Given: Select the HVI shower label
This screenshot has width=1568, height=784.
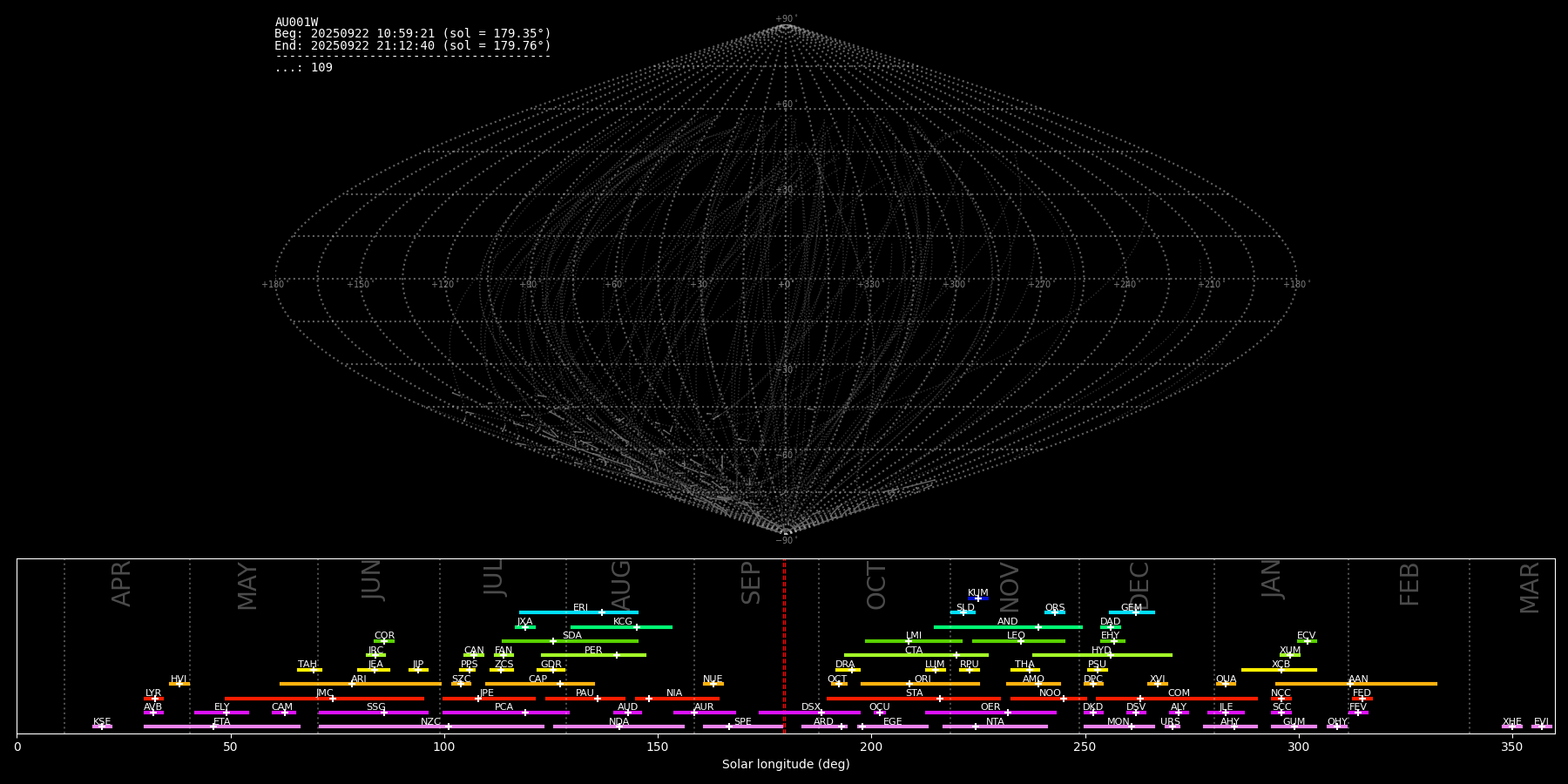Looking at the screenshot, I should [179, 679].
